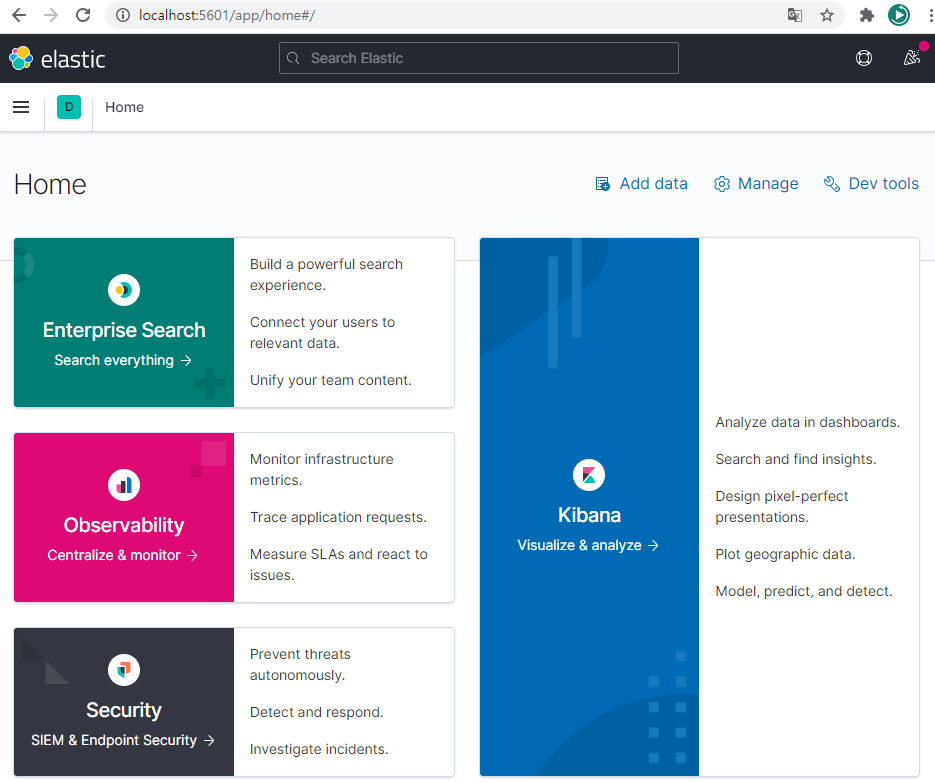Screen dimensions: 935x782
Task: Click the Observability title
Action: click(x=124, y=525)
